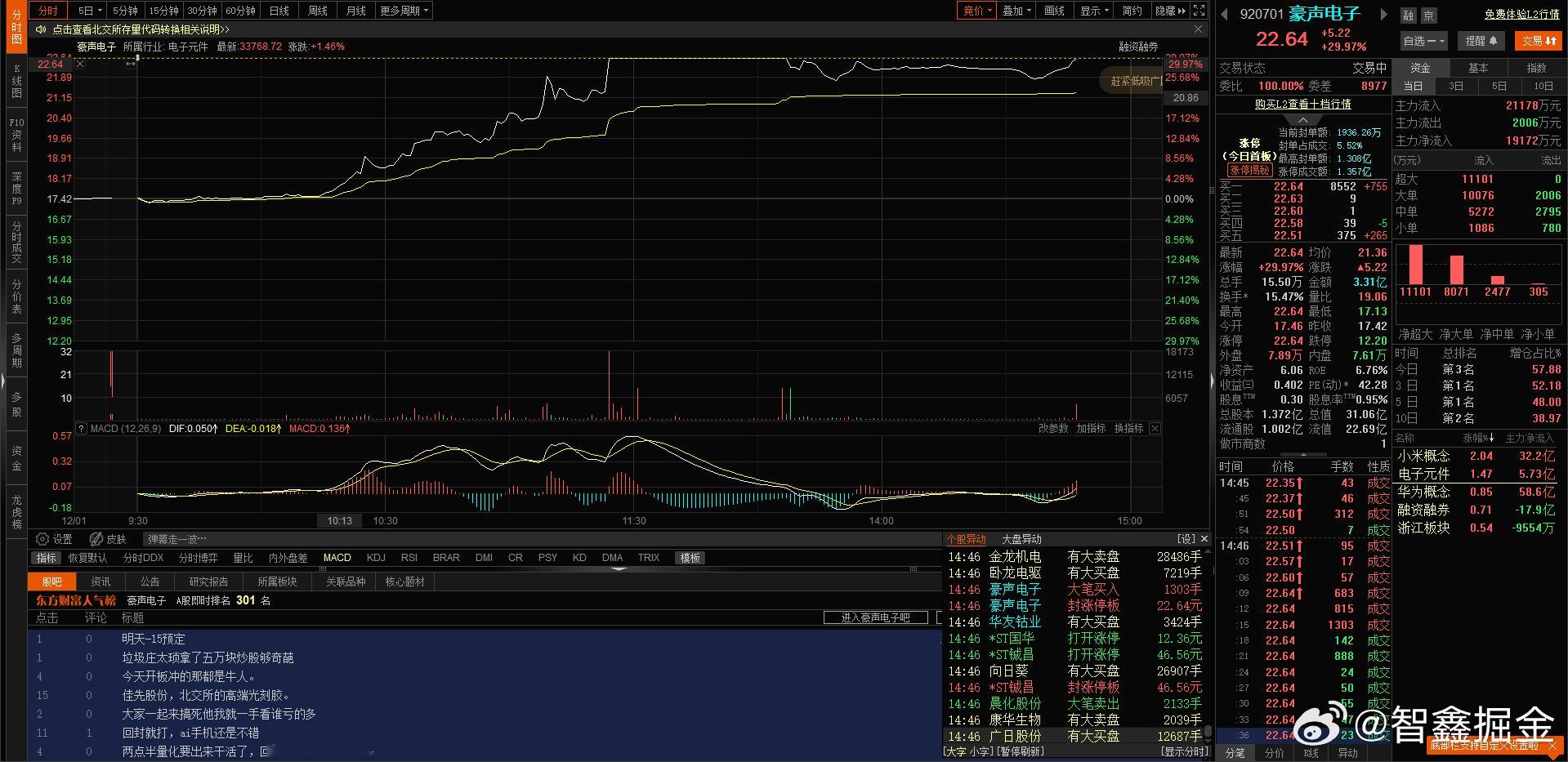This screenshot has width=1568, height=762.
Task: Toggle fullscreen chart icon
Action: [x=1199, y=11]
